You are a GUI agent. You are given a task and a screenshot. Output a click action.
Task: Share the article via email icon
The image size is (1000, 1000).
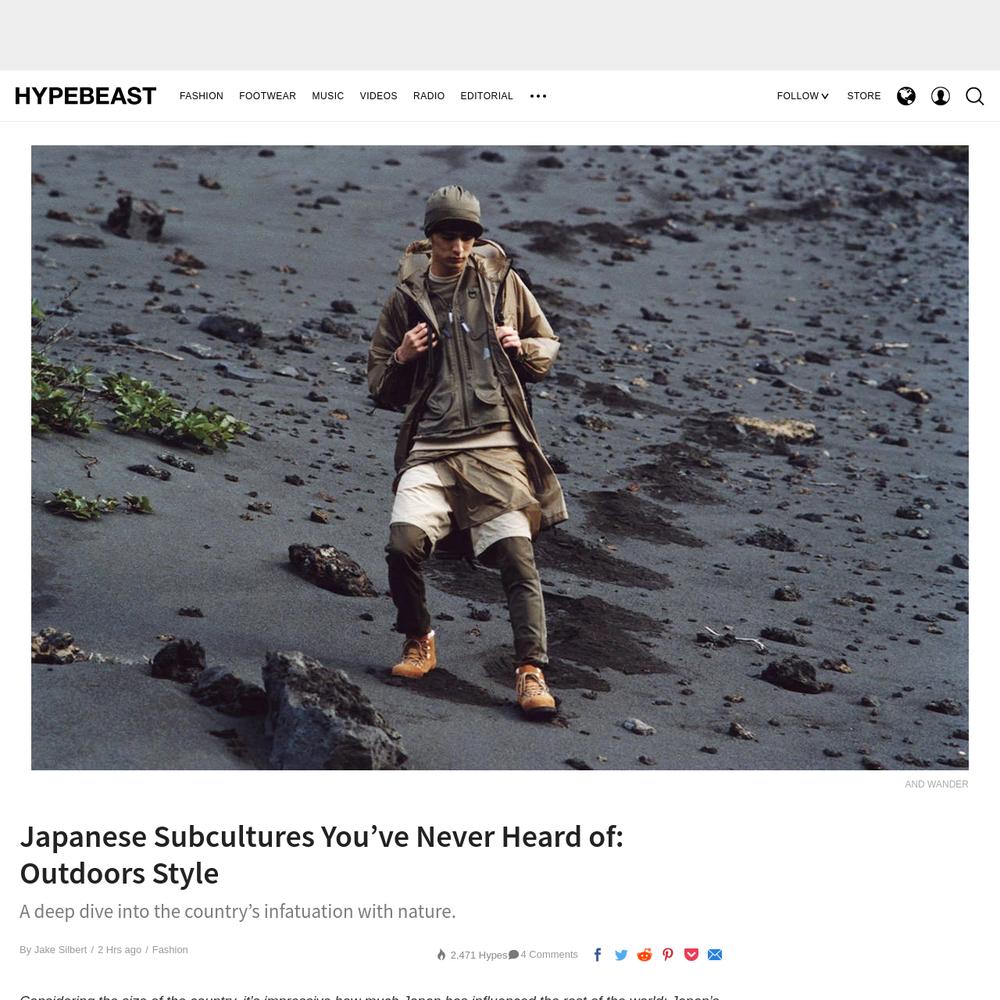coord(715,954)
